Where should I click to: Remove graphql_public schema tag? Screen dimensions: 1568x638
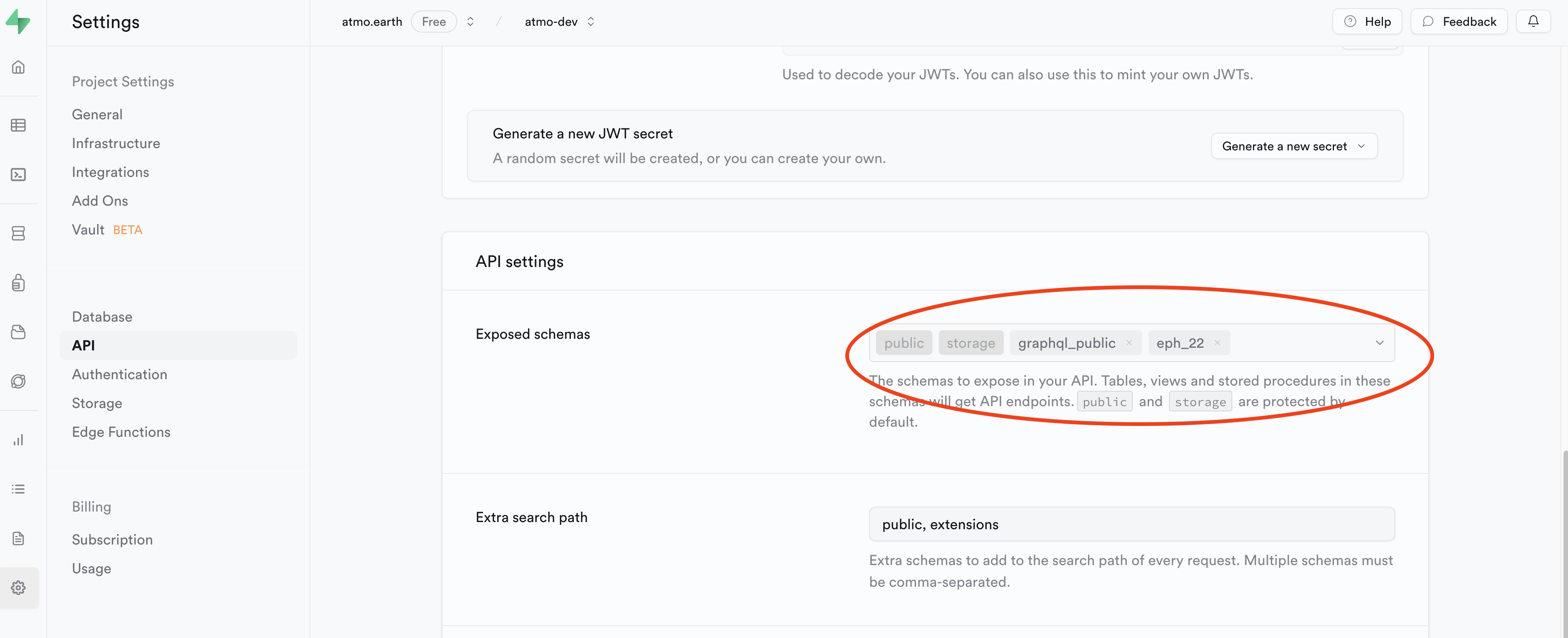pos(1129,343)
